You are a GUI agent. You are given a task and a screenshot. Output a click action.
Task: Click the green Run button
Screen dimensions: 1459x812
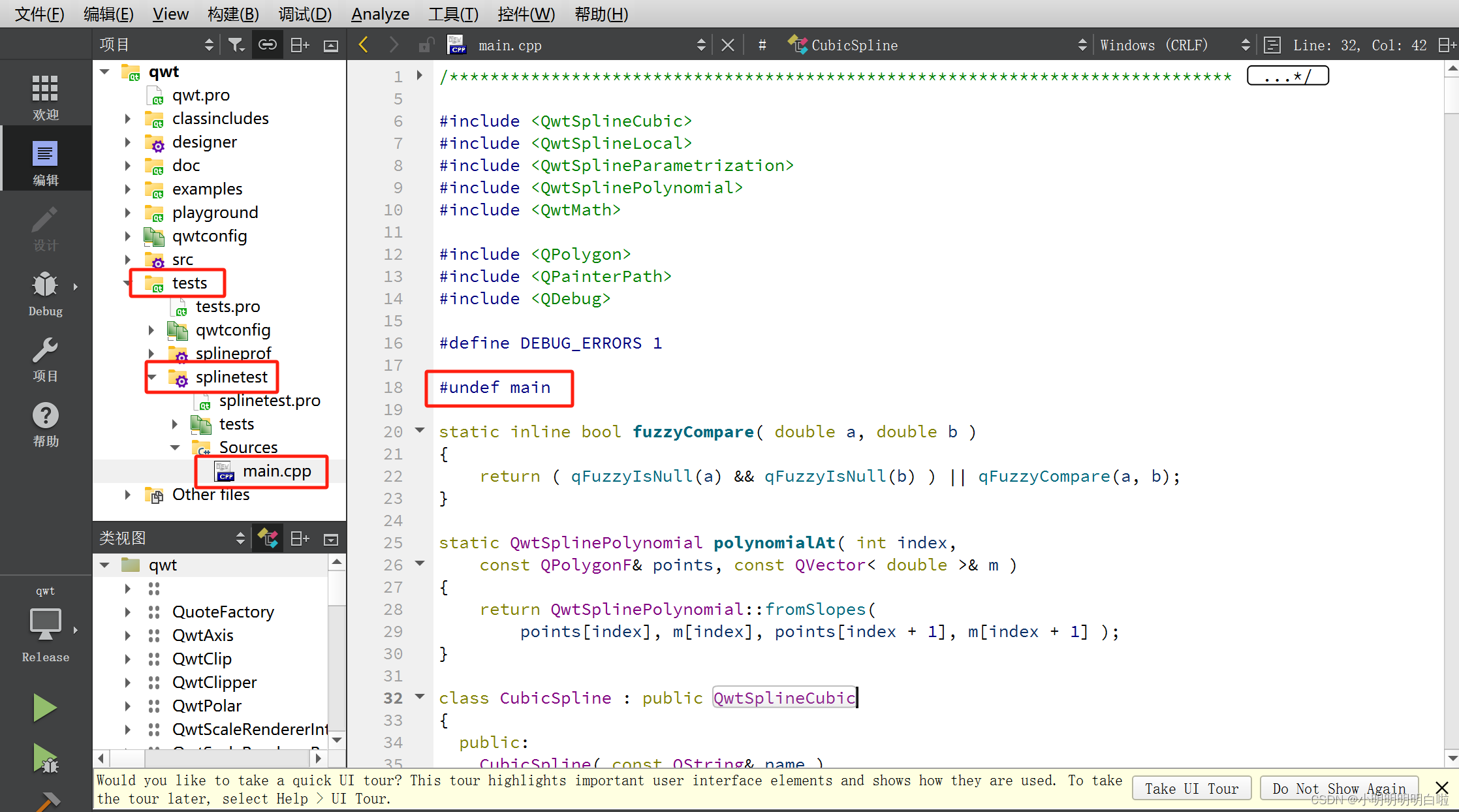(x=44, y=708)
